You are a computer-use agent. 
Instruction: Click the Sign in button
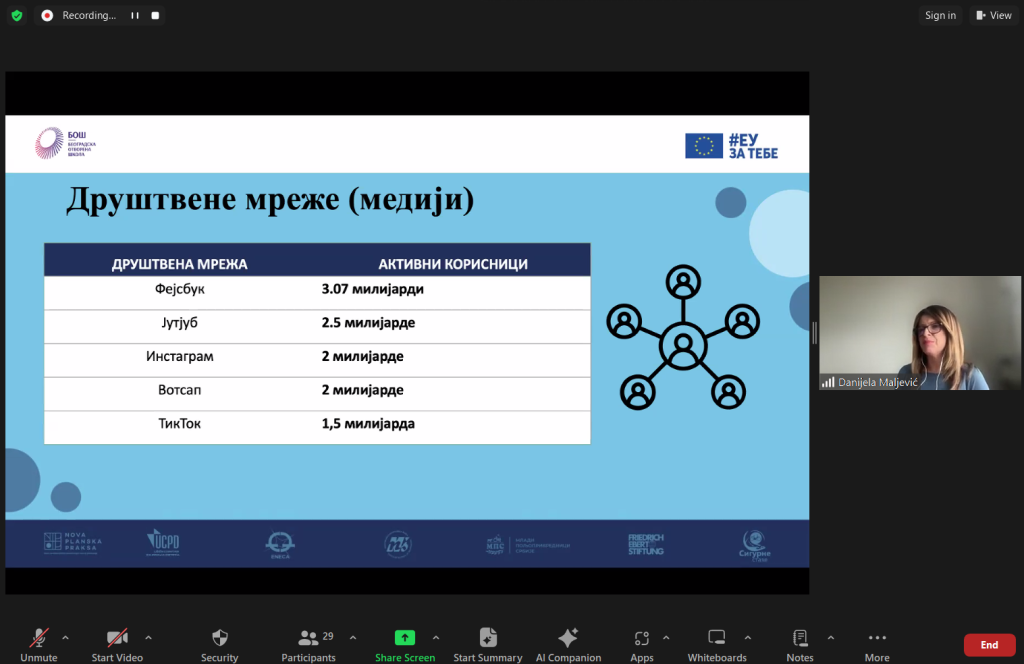[940, 15]
